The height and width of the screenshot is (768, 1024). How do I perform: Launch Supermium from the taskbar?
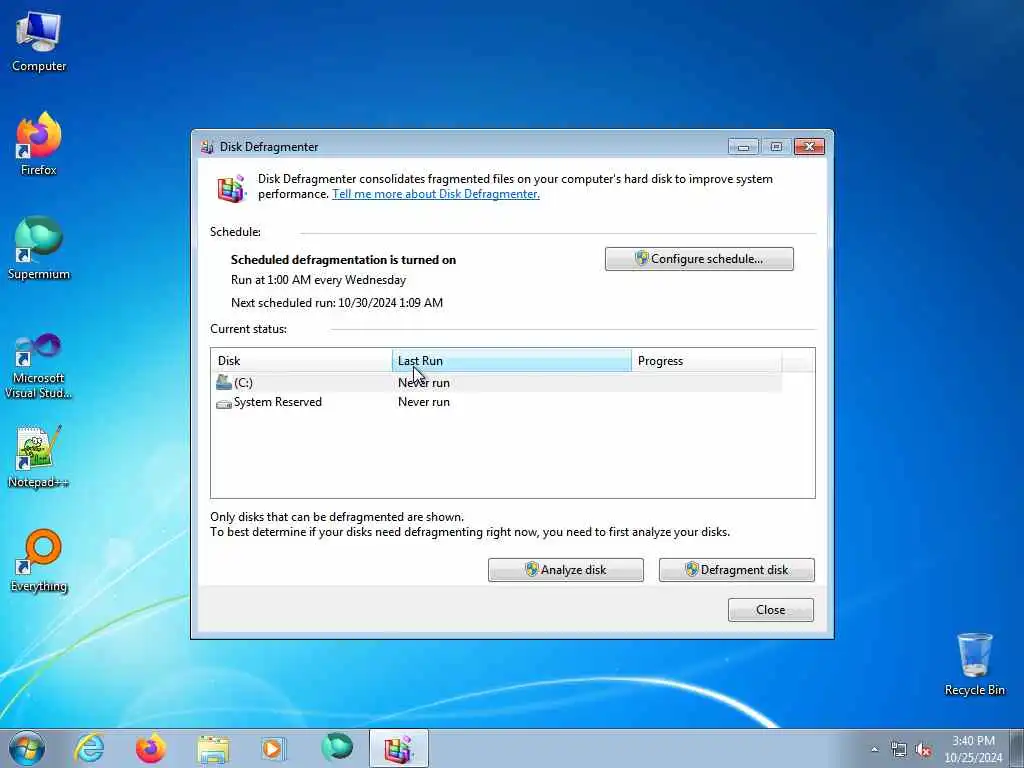(x=336, y=747)
